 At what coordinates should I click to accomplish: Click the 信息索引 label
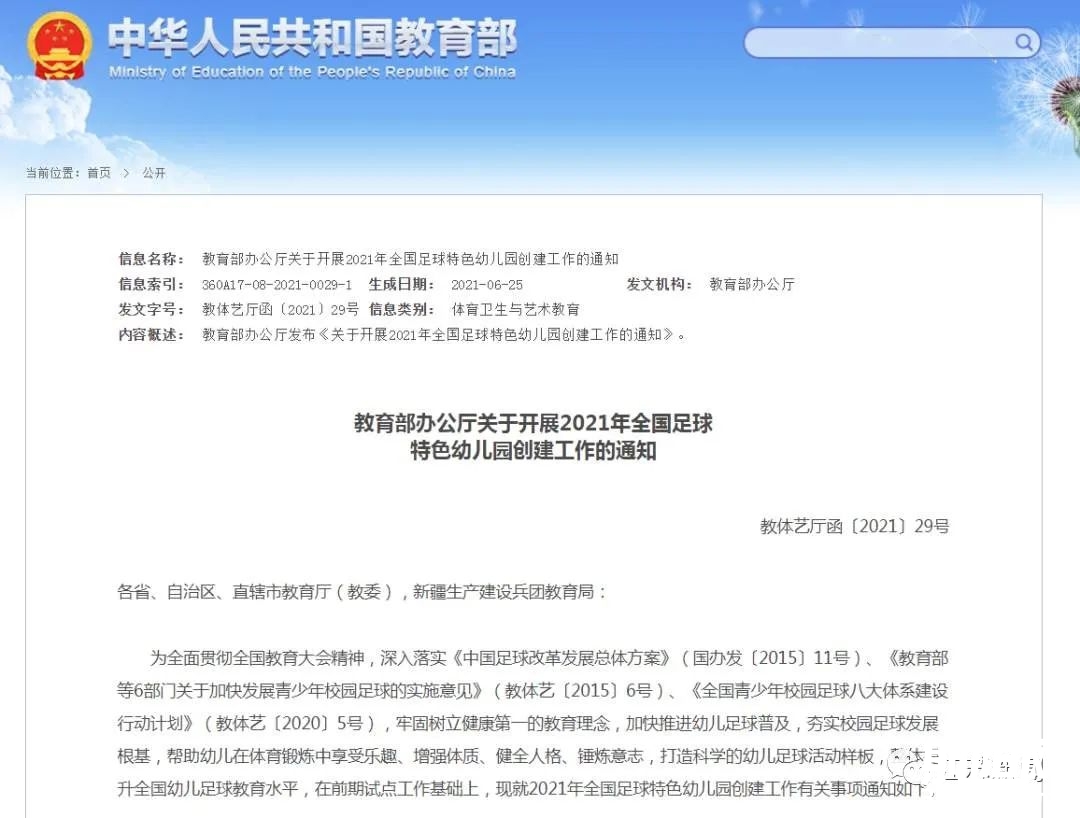coord(152,284)
